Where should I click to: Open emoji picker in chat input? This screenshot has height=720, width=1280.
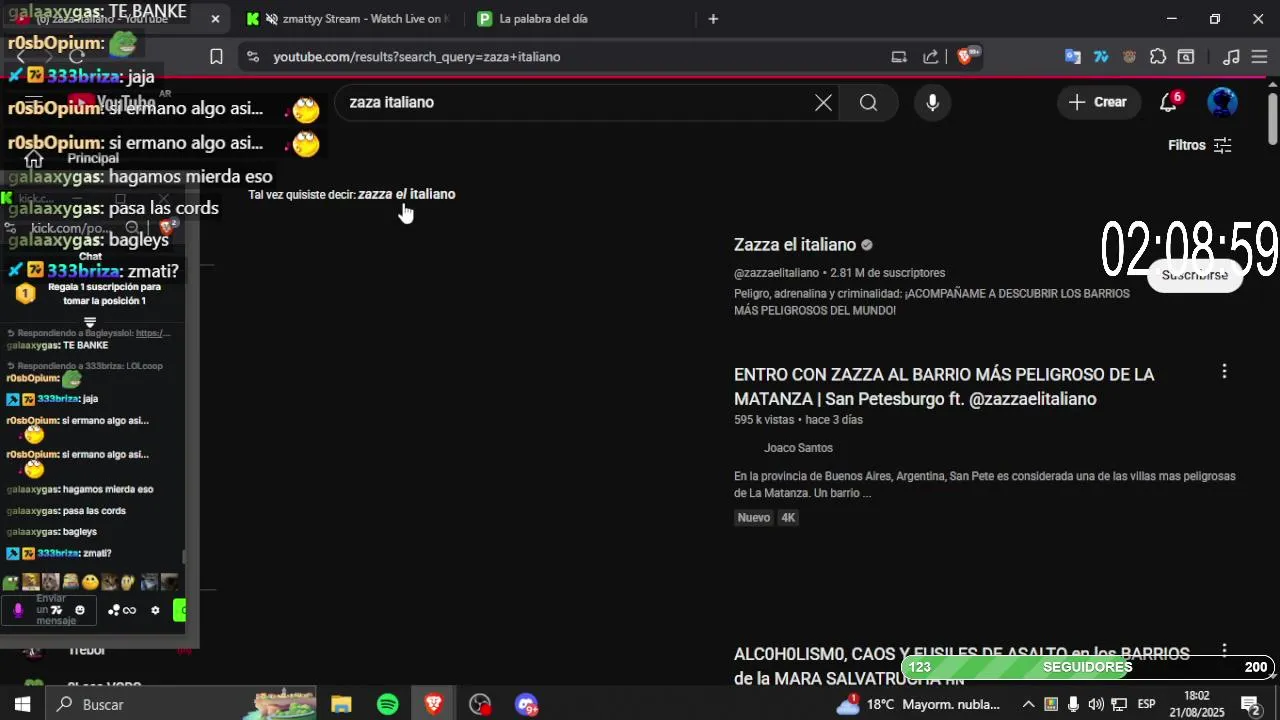(x=80, y=610)
